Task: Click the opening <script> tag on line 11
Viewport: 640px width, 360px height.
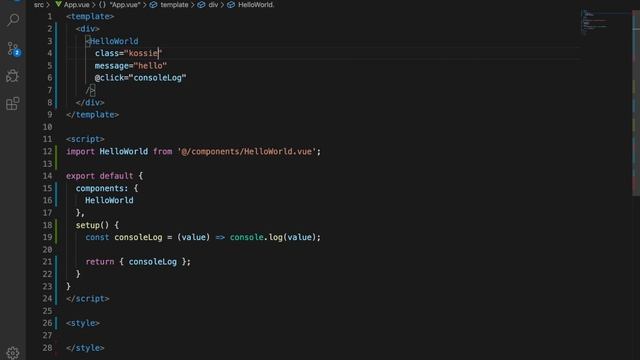Action: click(85, 139)
